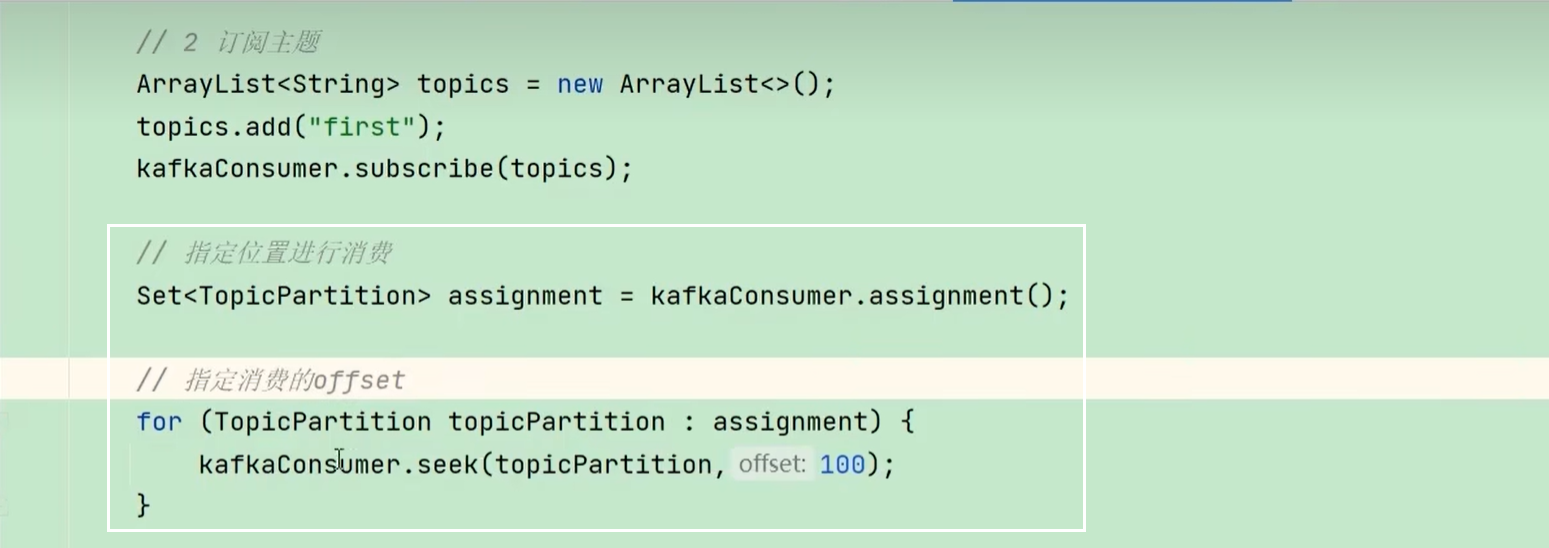Place cursor on the new keyword

click(580, 85)
